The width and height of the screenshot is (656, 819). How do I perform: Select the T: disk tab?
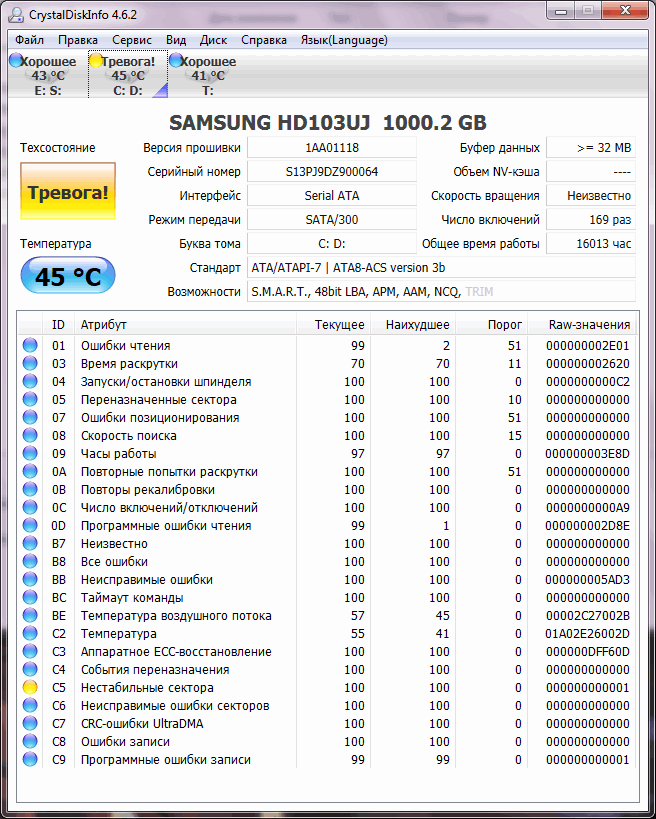click(x=208, y=75)
